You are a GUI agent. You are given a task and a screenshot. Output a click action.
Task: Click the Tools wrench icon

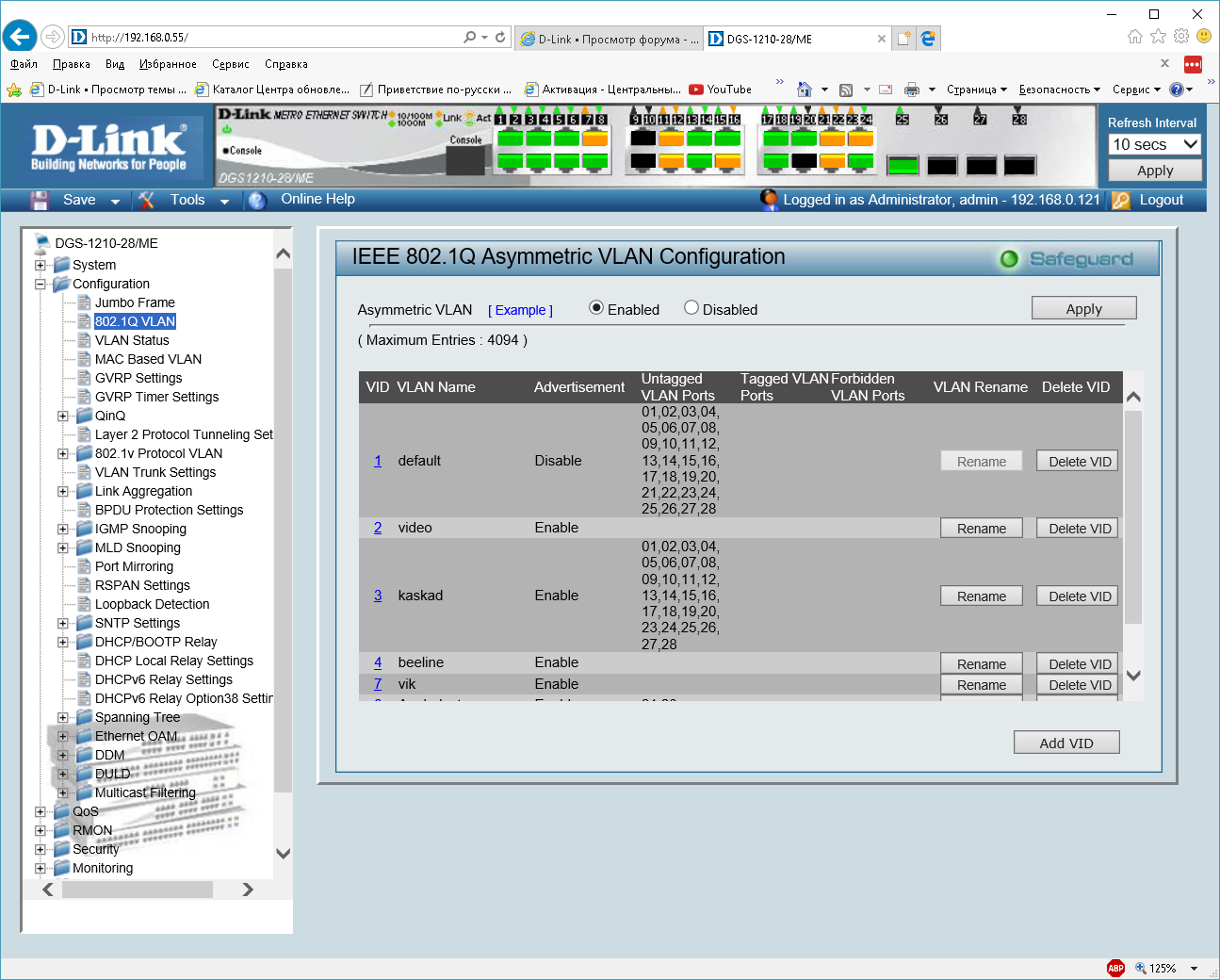pos(146,200)
